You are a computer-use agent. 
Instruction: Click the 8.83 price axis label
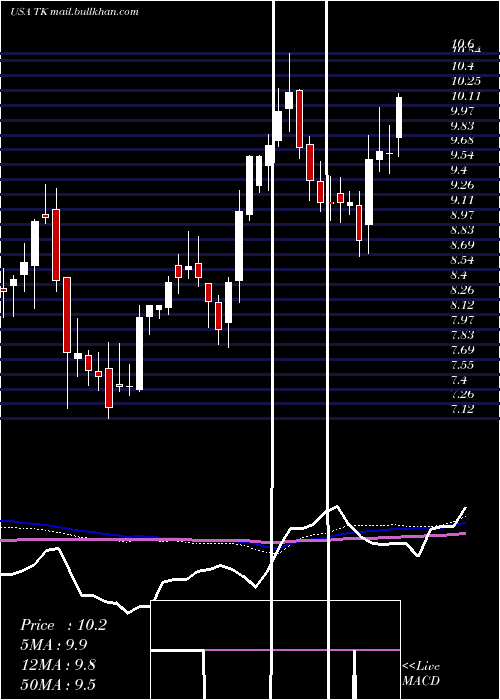(462, 230)
